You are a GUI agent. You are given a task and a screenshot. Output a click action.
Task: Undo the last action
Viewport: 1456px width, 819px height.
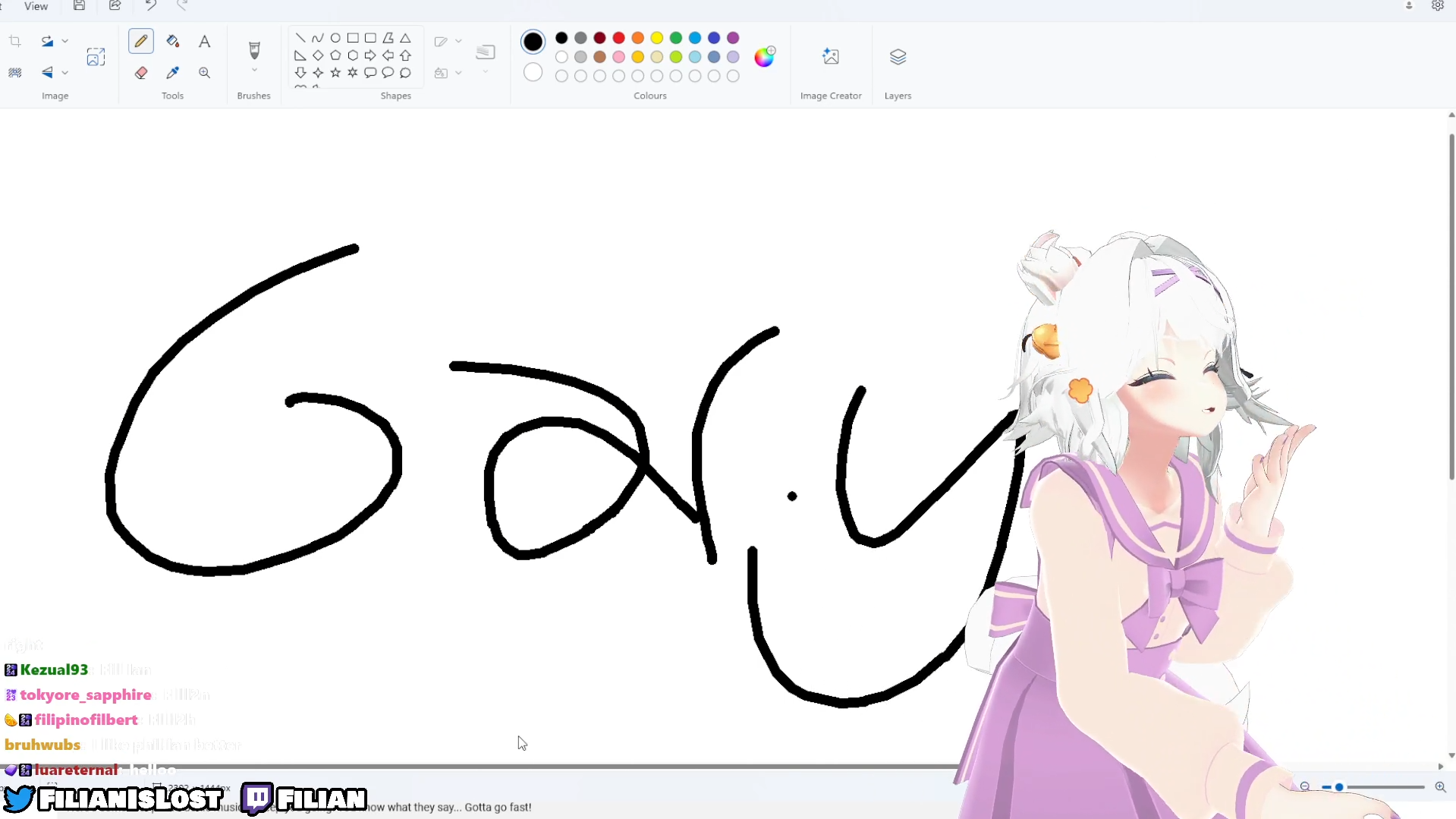click(x=151, y=6)
